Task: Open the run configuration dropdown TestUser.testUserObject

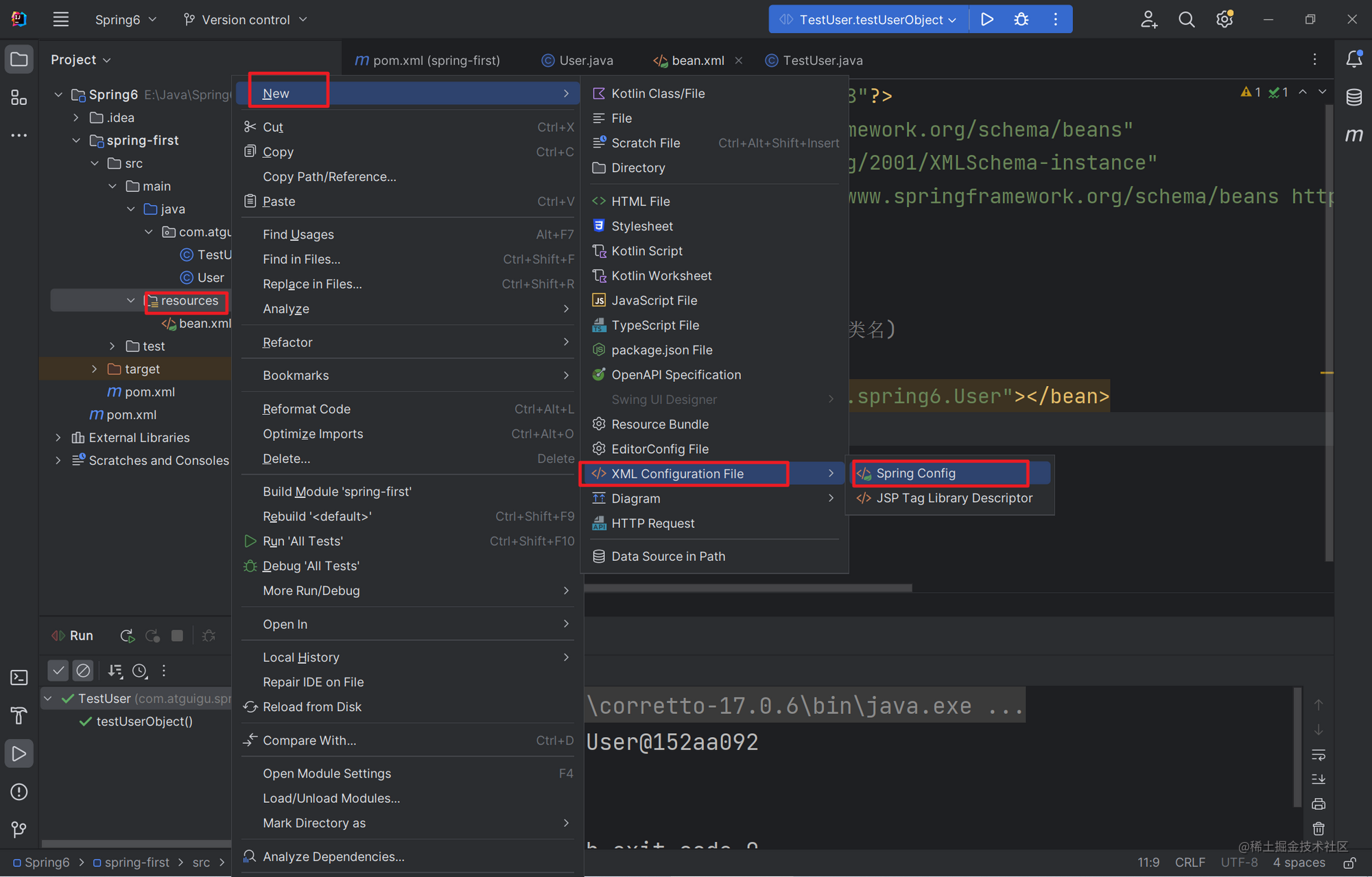Action: [870, 19]
